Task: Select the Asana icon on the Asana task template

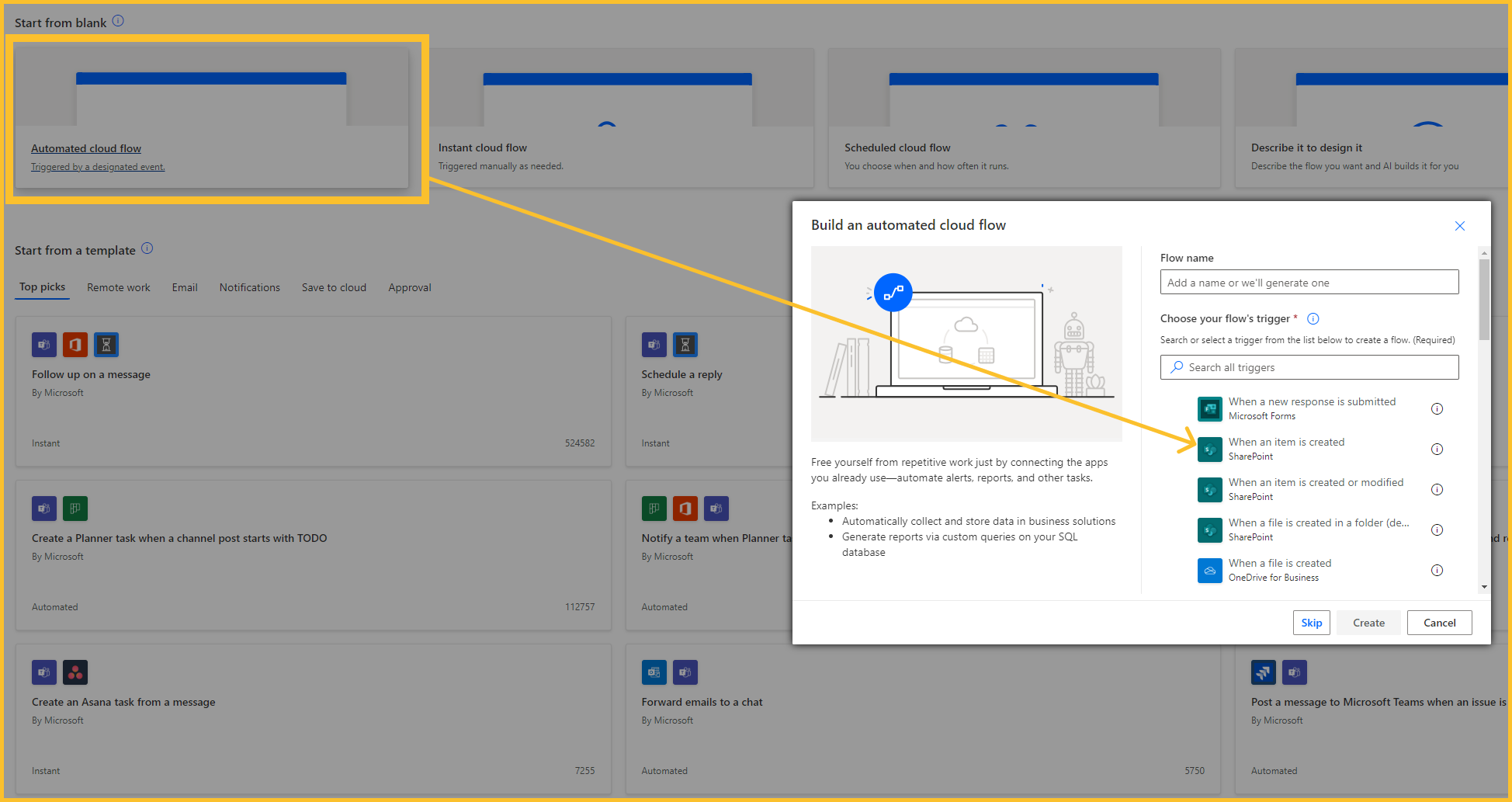Action: (75, 672)
